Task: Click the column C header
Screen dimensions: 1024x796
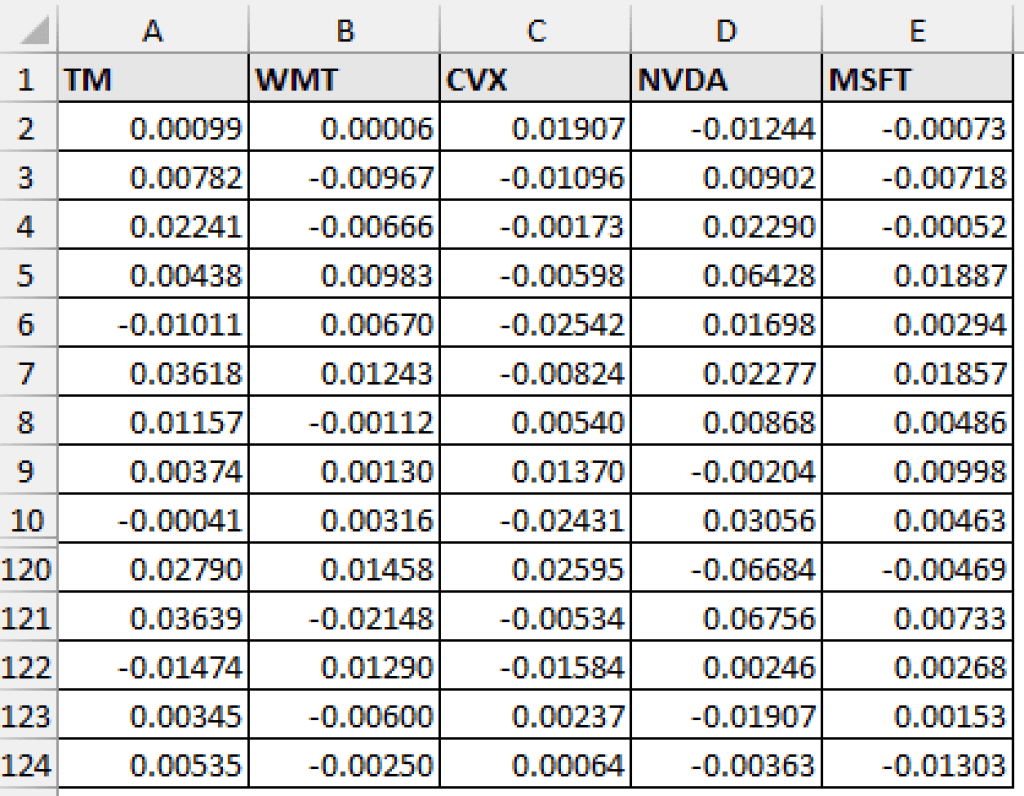Action: tap(536, 31)
